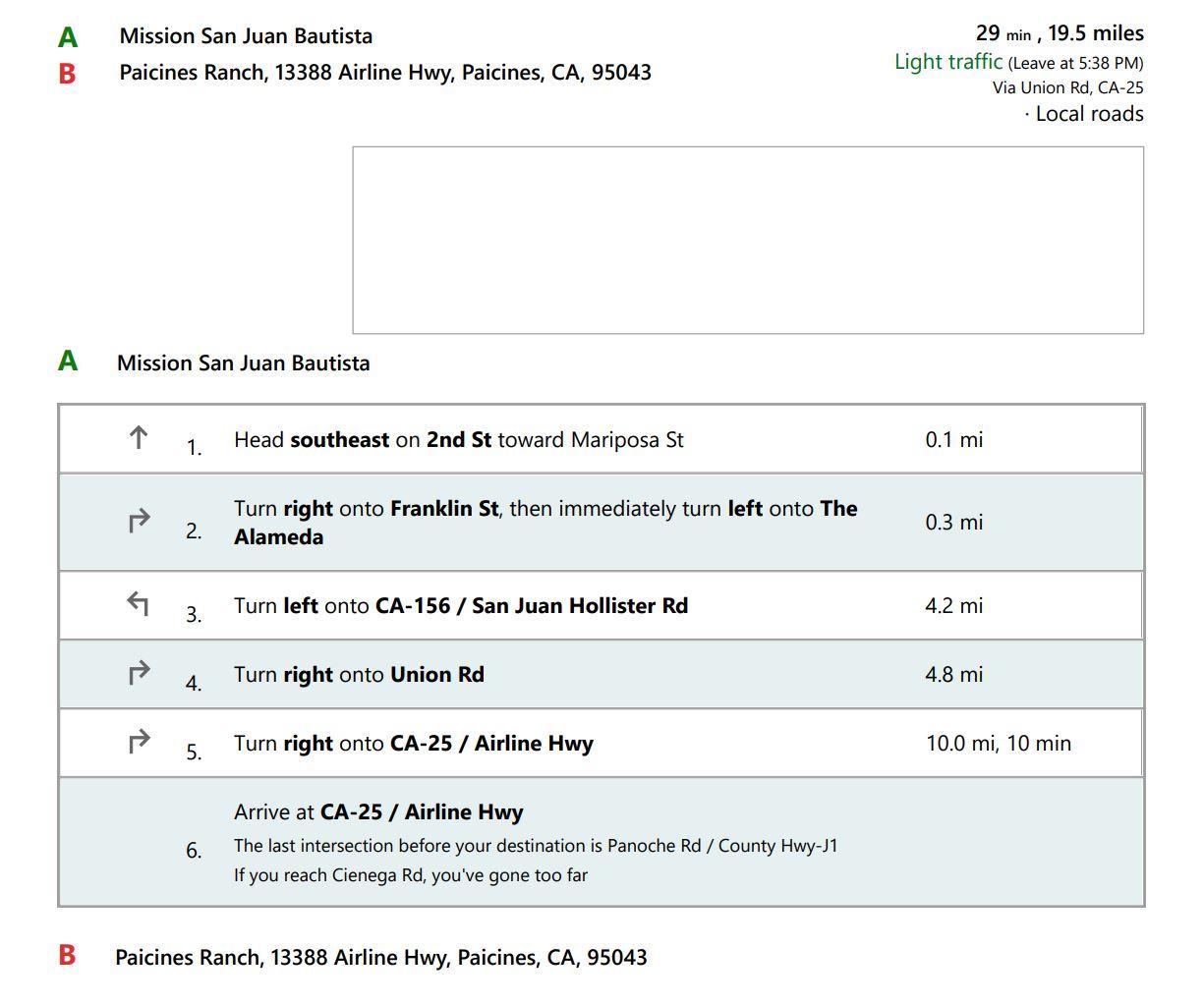Select the Turn left onto CA-156 step row
Screen dimensions: 1204x1005
pos(601,605)
